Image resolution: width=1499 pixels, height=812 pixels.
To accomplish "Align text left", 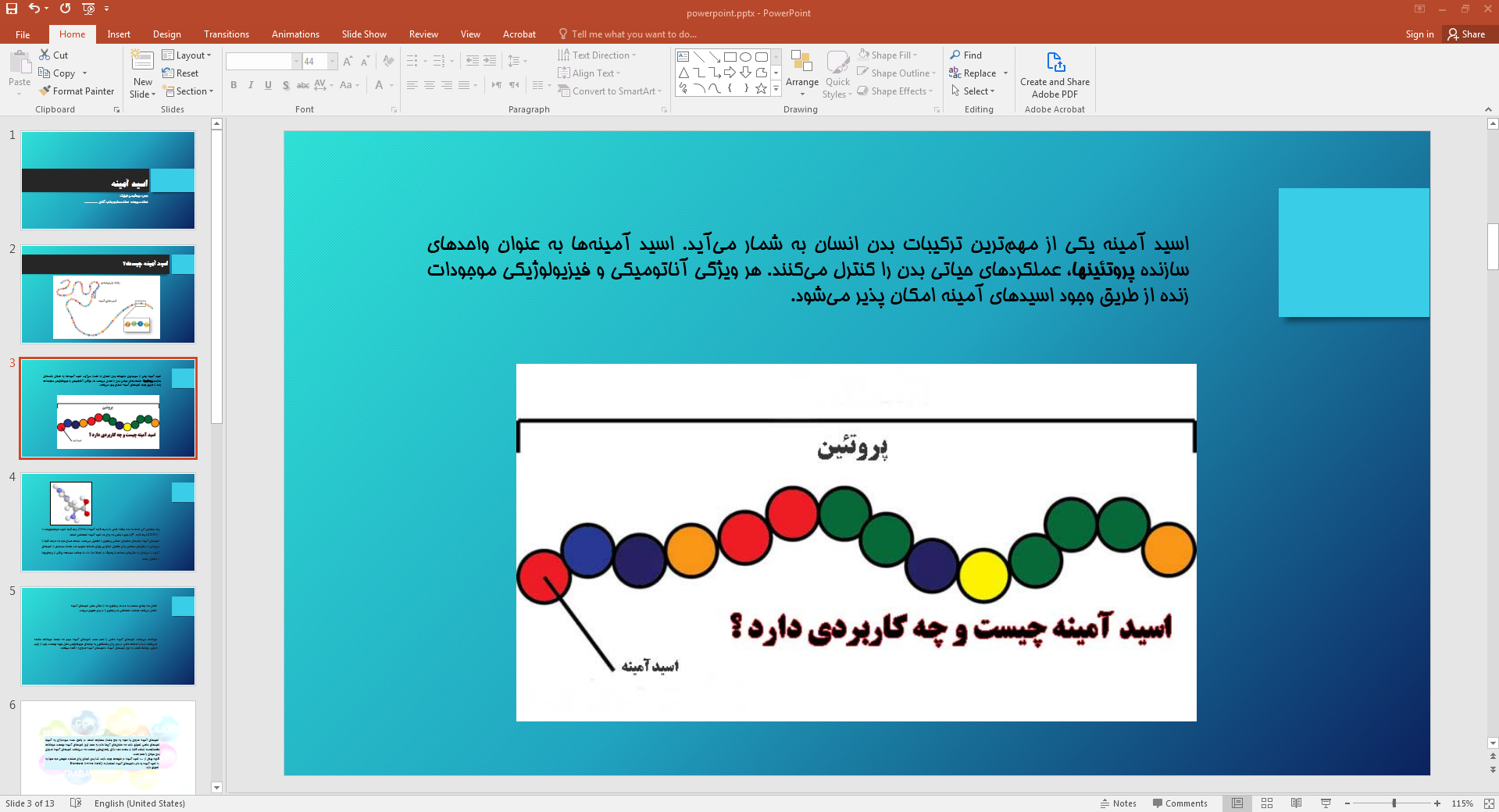I will click(412, 85).
